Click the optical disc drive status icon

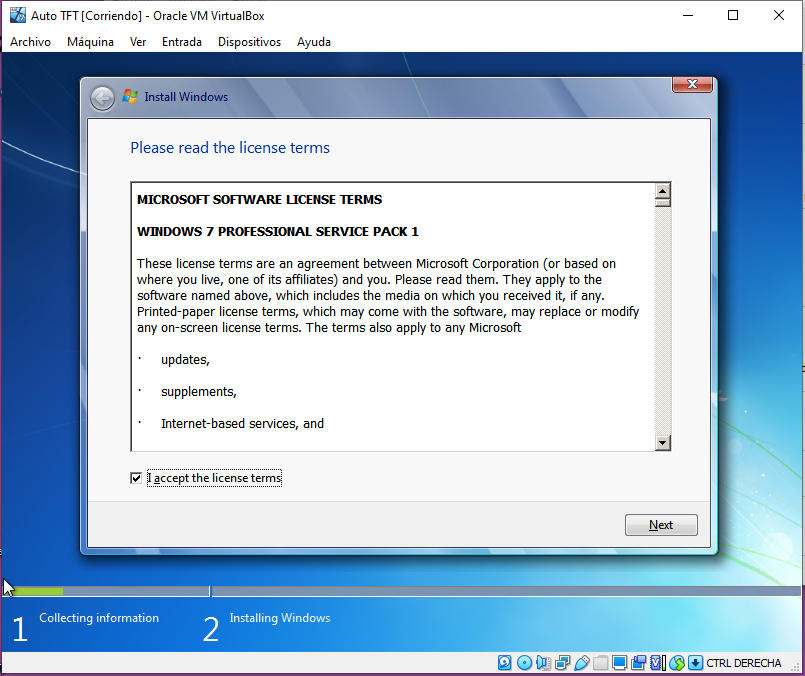point(524,663)
